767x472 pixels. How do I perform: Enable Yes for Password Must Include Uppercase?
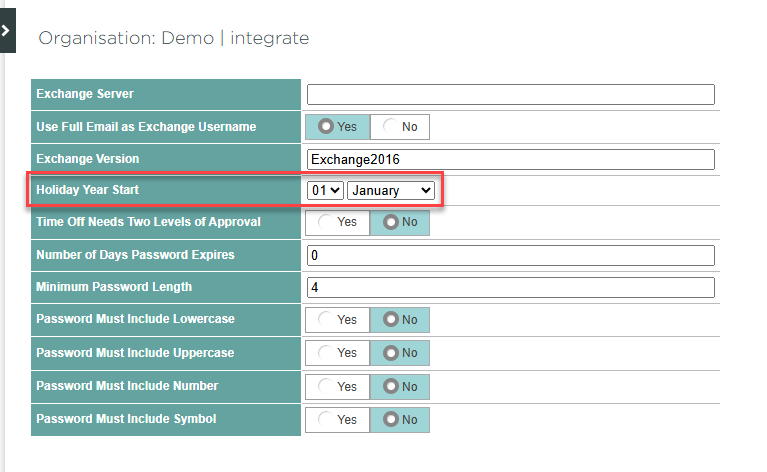(338, 353)
